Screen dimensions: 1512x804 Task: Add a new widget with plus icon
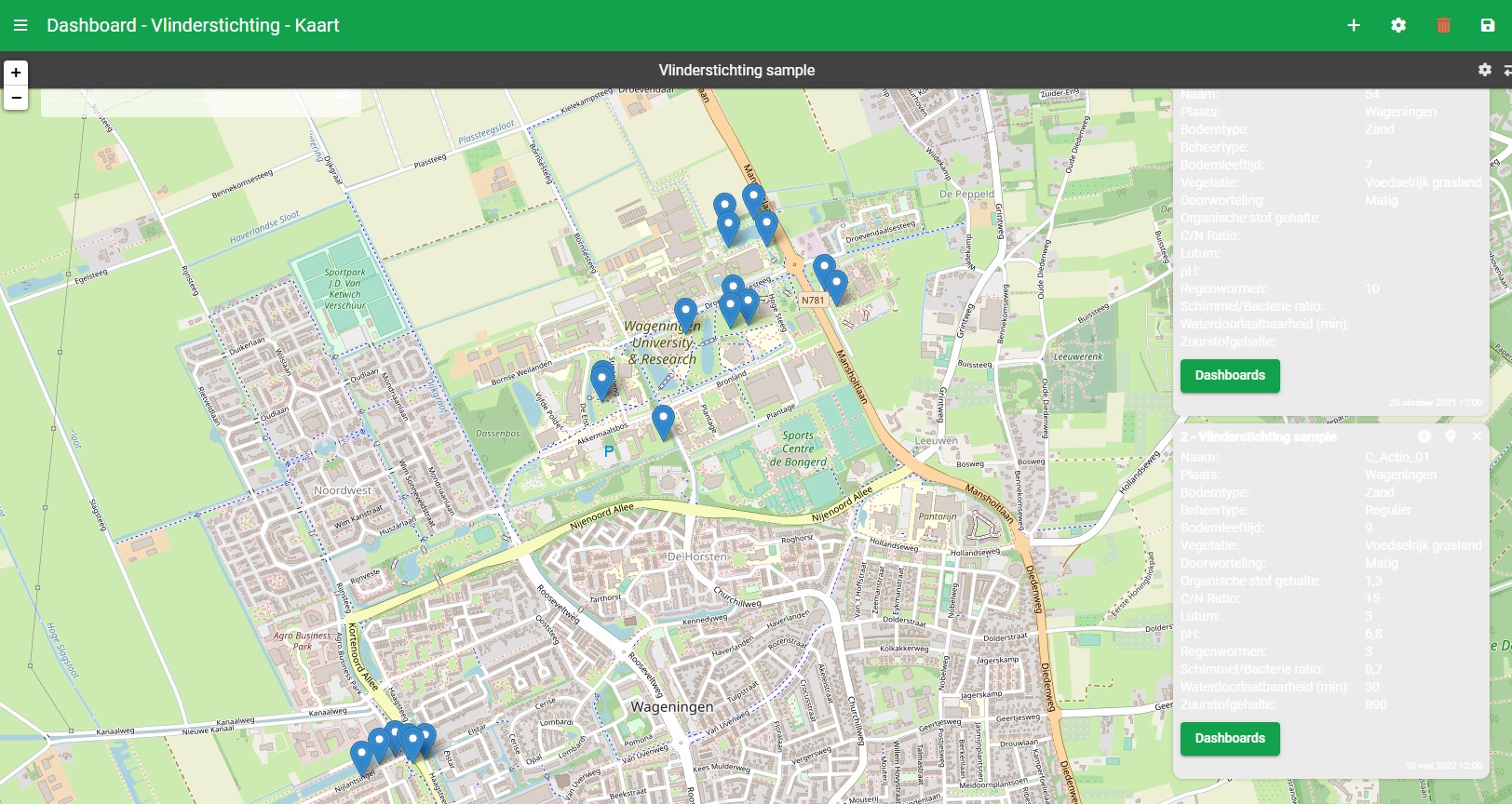pos(1354,25)
